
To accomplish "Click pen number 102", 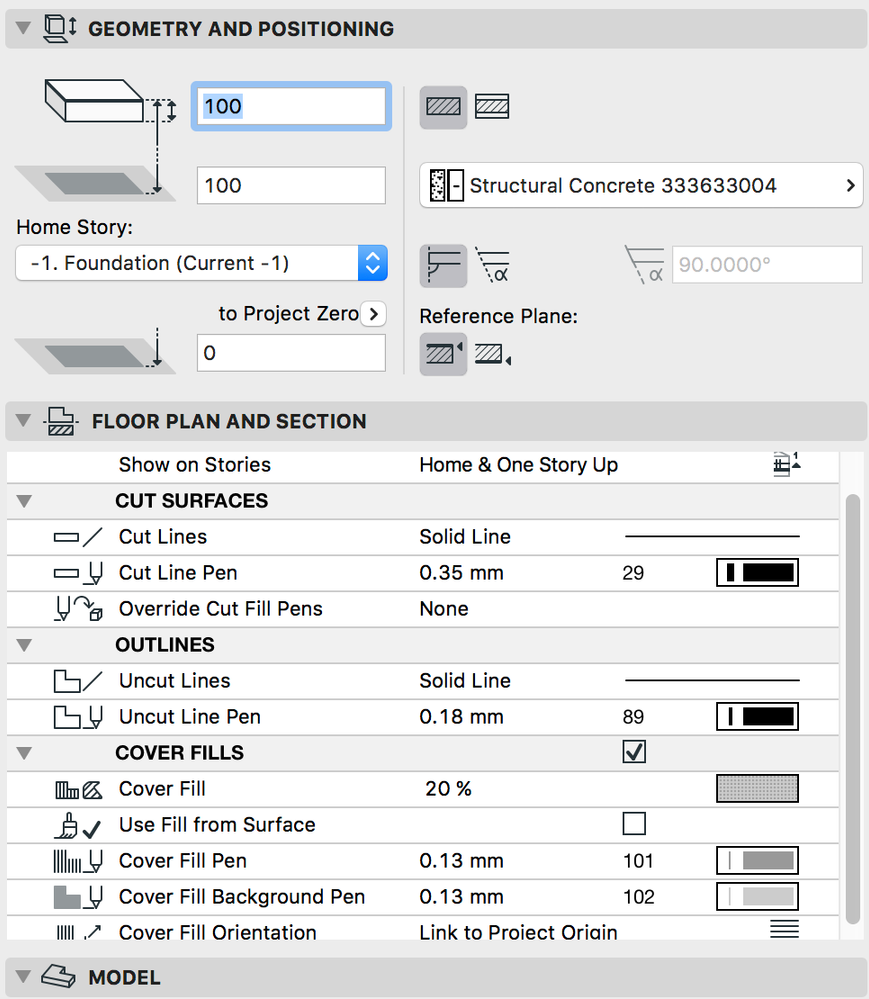I will click(x=638, y=897).
